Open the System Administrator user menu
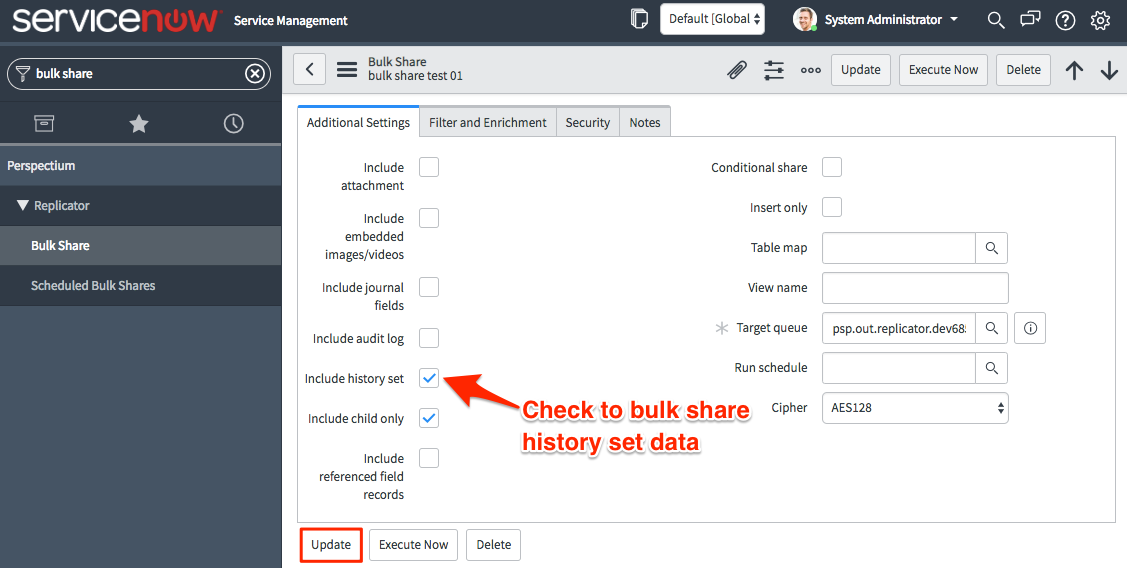This screenshot has width=1127, height=568. click(891, 20)
